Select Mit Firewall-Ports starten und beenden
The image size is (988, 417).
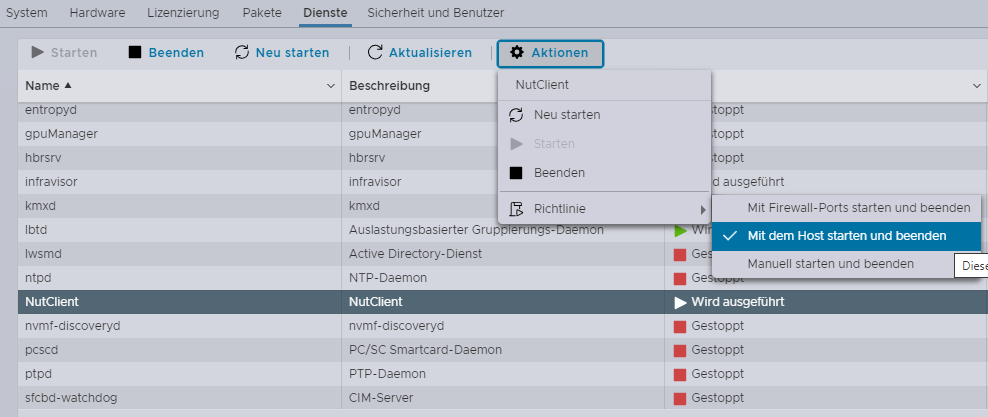[x=846, y=208]
